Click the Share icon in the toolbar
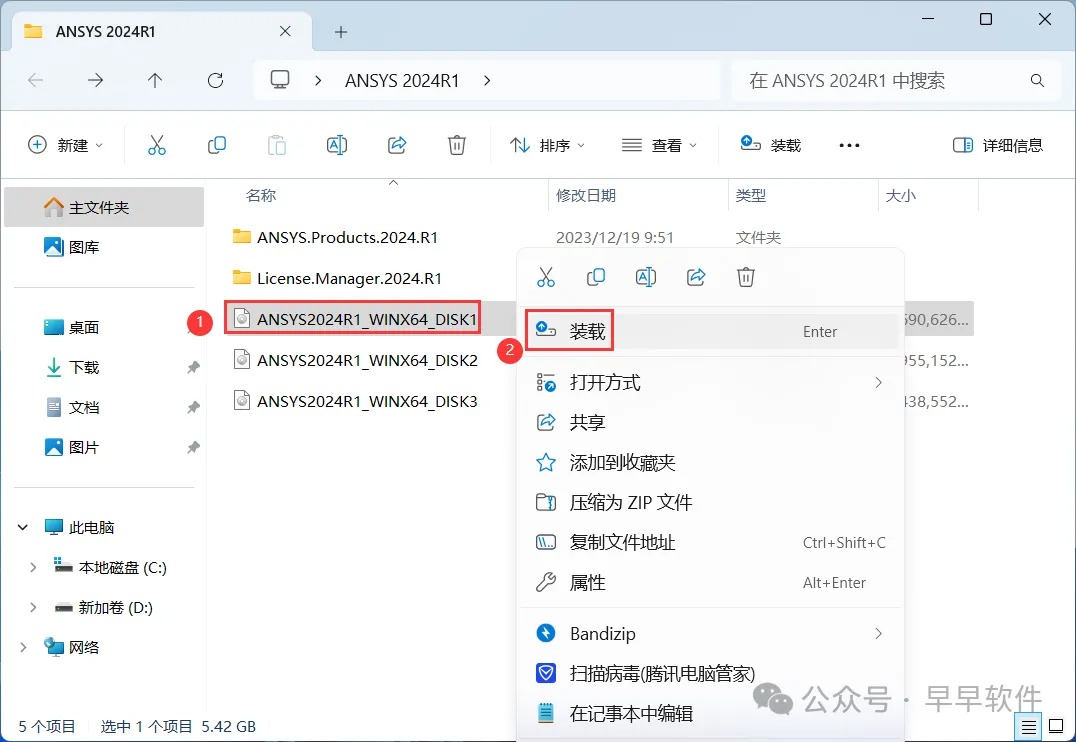The height and width of the screenshot is (742, 1076). coord(397,145)
